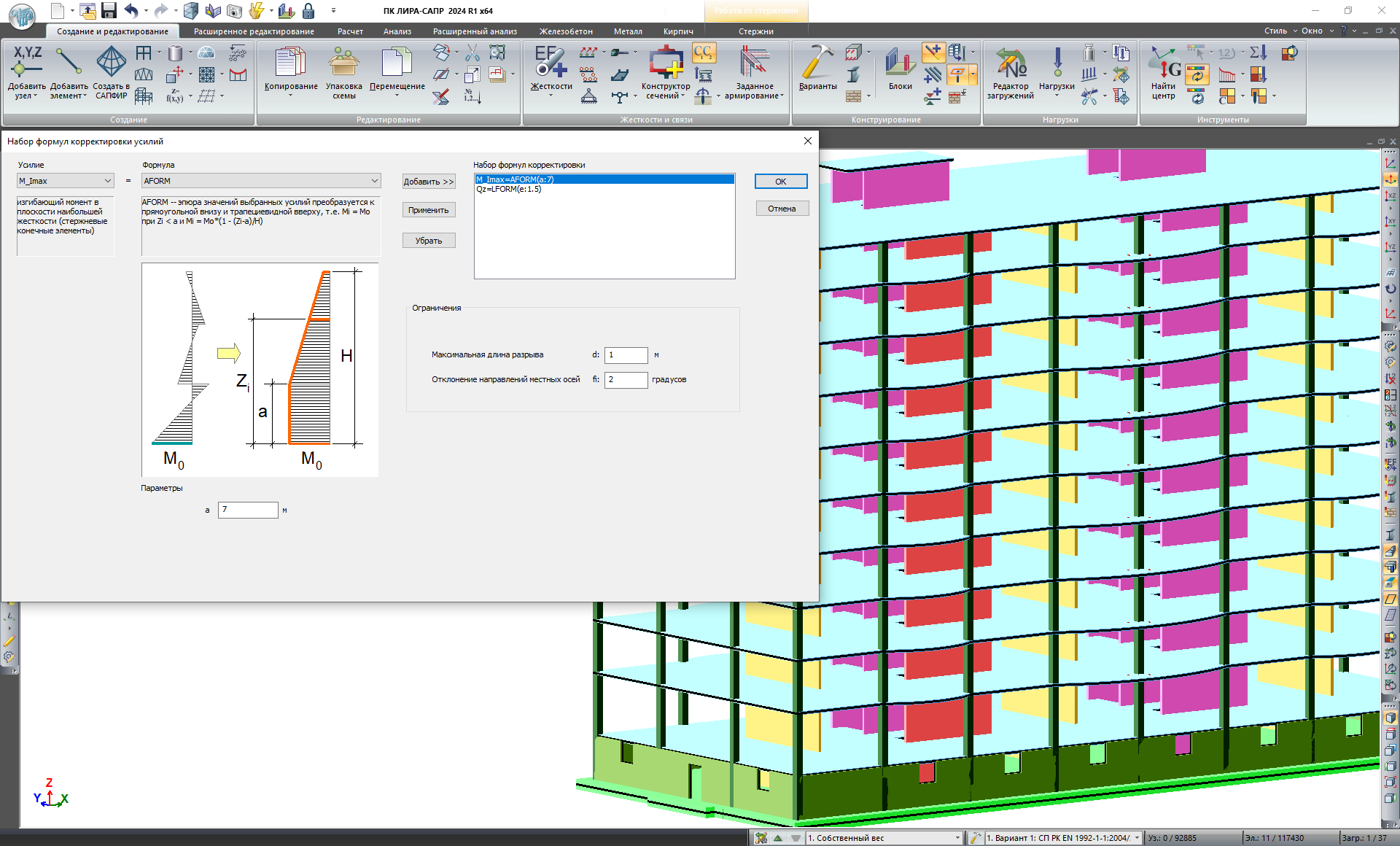Image resolution: width=1400 pixels, height=846 pixels.
Task: Click the Find center (Найти центр) icon
Action: 1164,64
